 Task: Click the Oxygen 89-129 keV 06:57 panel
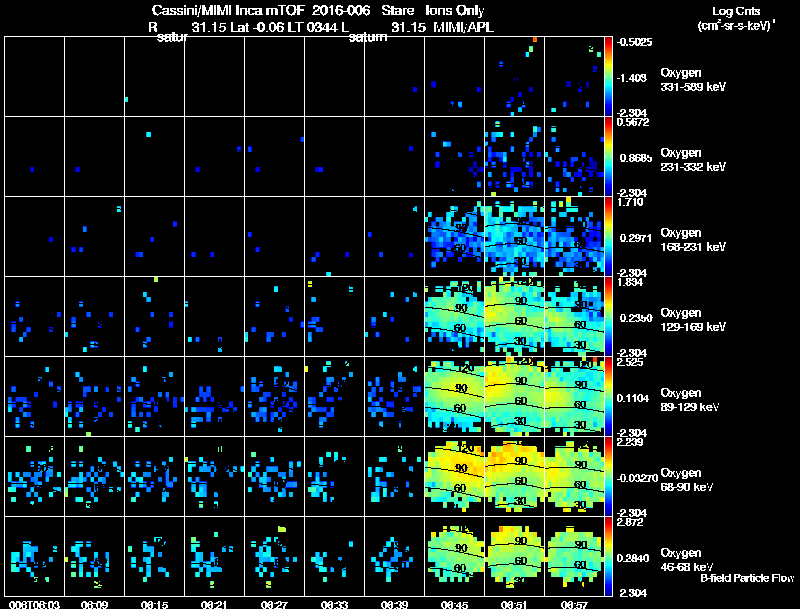pyautogui.click(x=574, y=396)
